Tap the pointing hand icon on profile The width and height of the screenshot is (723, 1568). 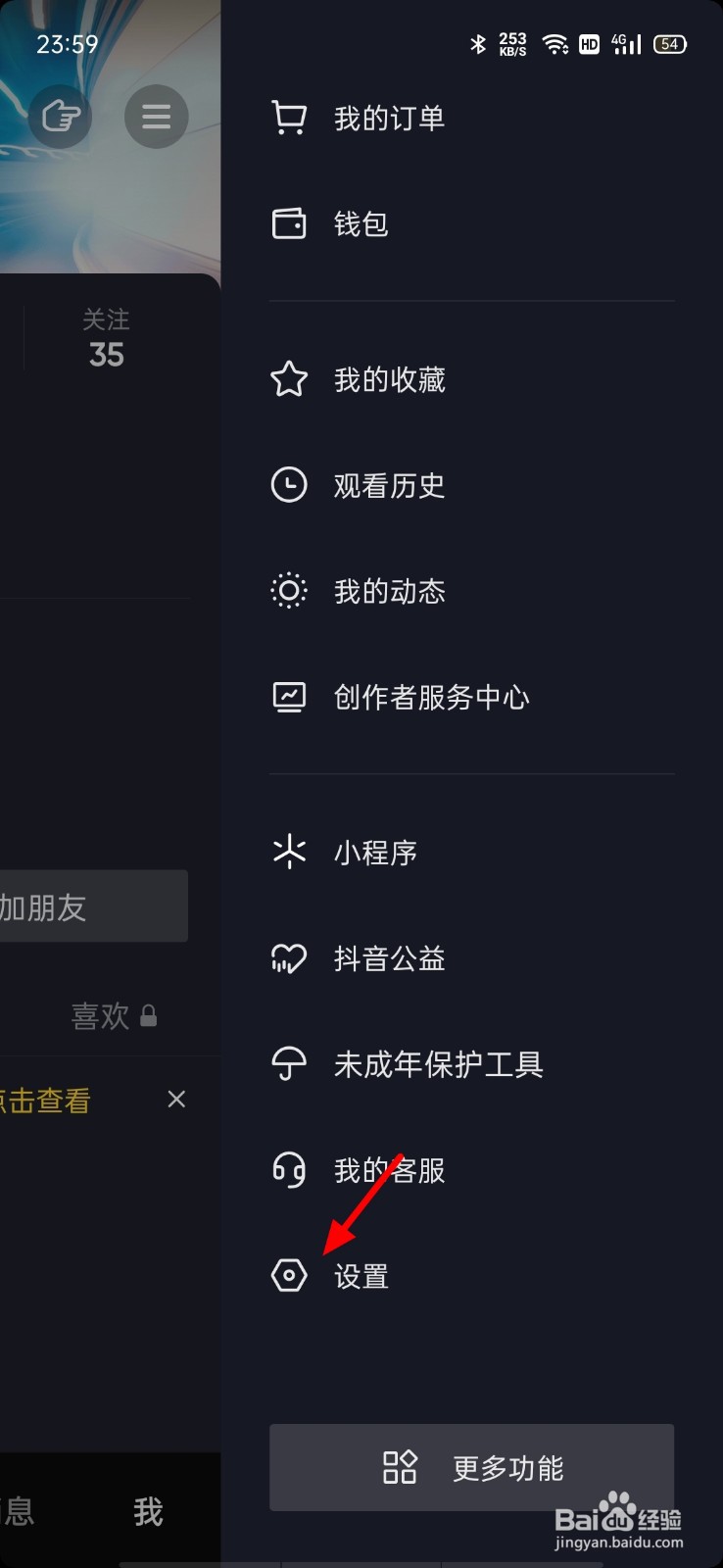(x=61, y=118)
